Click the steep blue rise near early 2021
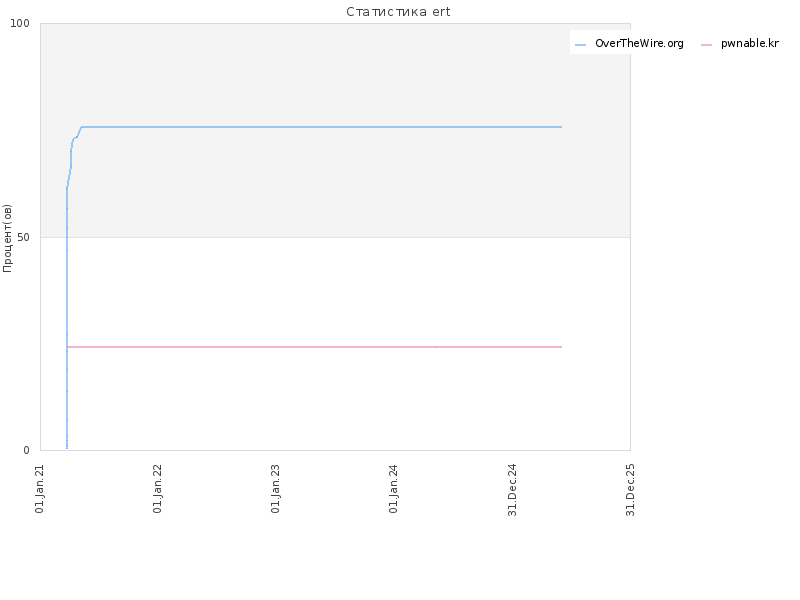Viewport: 800px width, 600px height. tap(67, 316)
